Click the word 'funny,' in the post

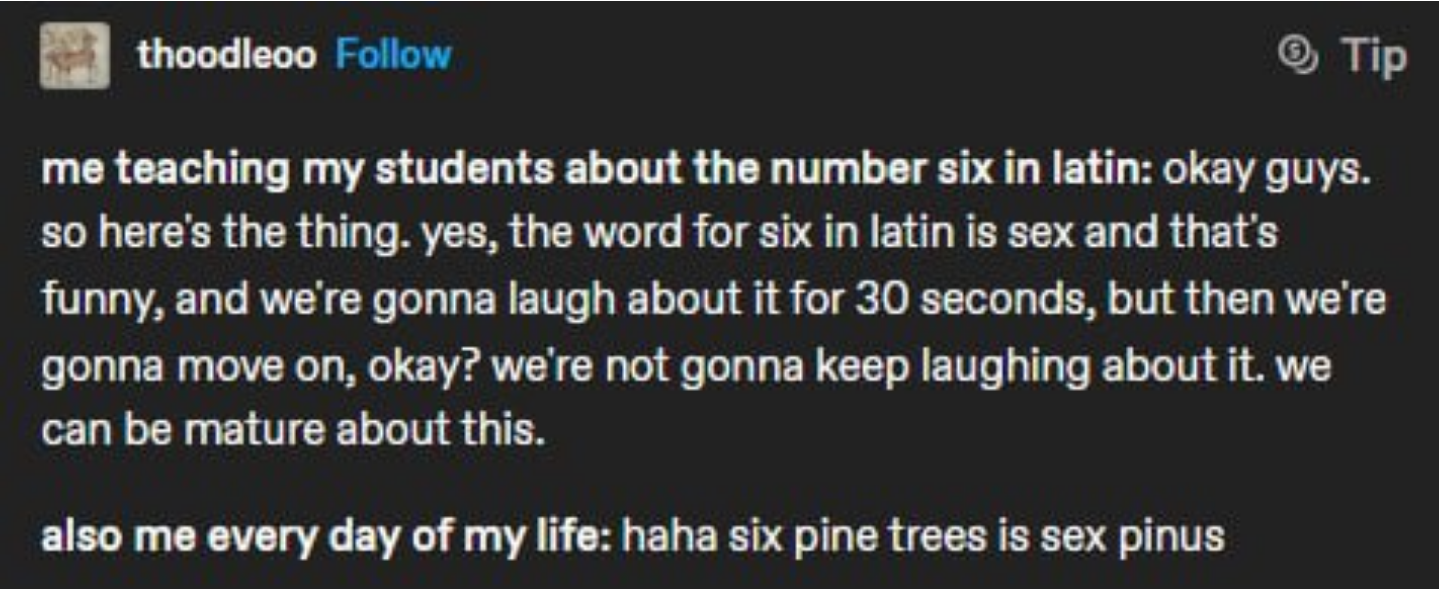click(93, 300)
